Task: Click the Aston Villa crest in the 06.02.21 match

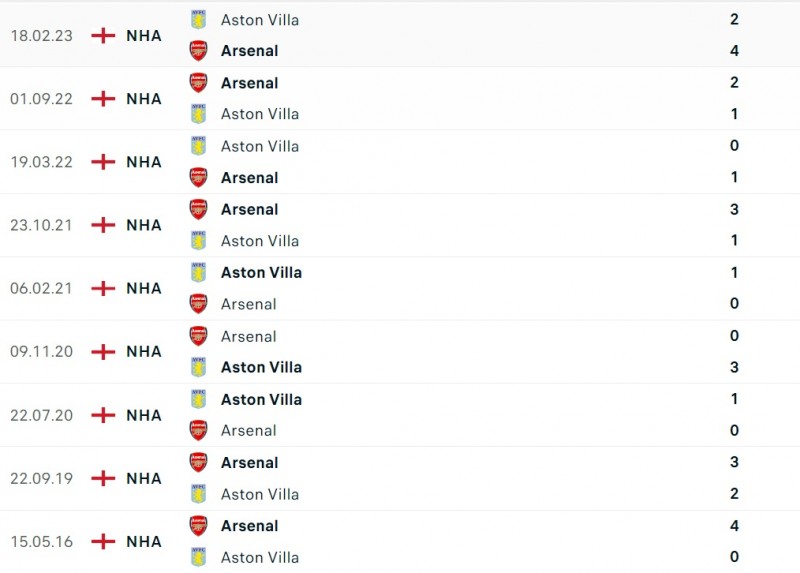Action: click(198, 272)
